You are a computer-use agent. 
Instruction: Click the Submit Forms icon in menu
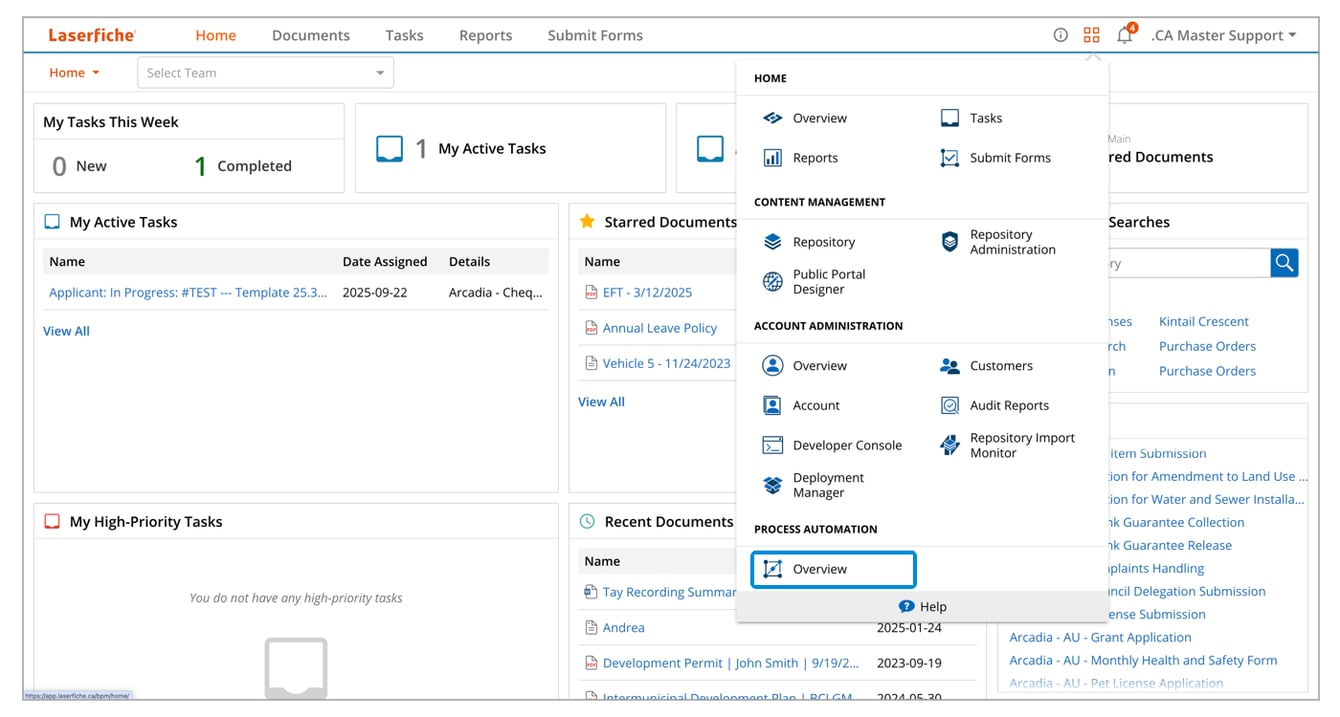pyautogui.click(x=950, y=158)
